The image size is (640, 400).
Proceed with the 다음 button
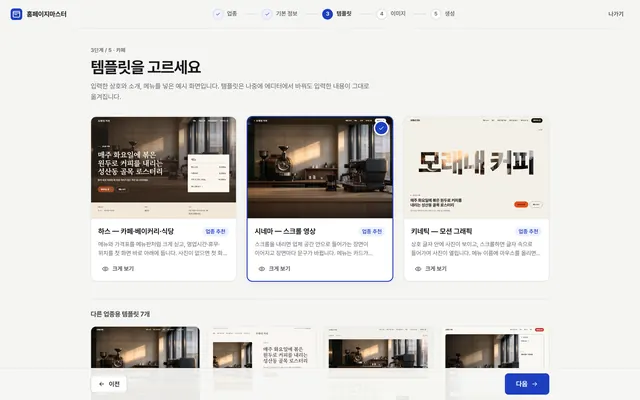point(527,384)
